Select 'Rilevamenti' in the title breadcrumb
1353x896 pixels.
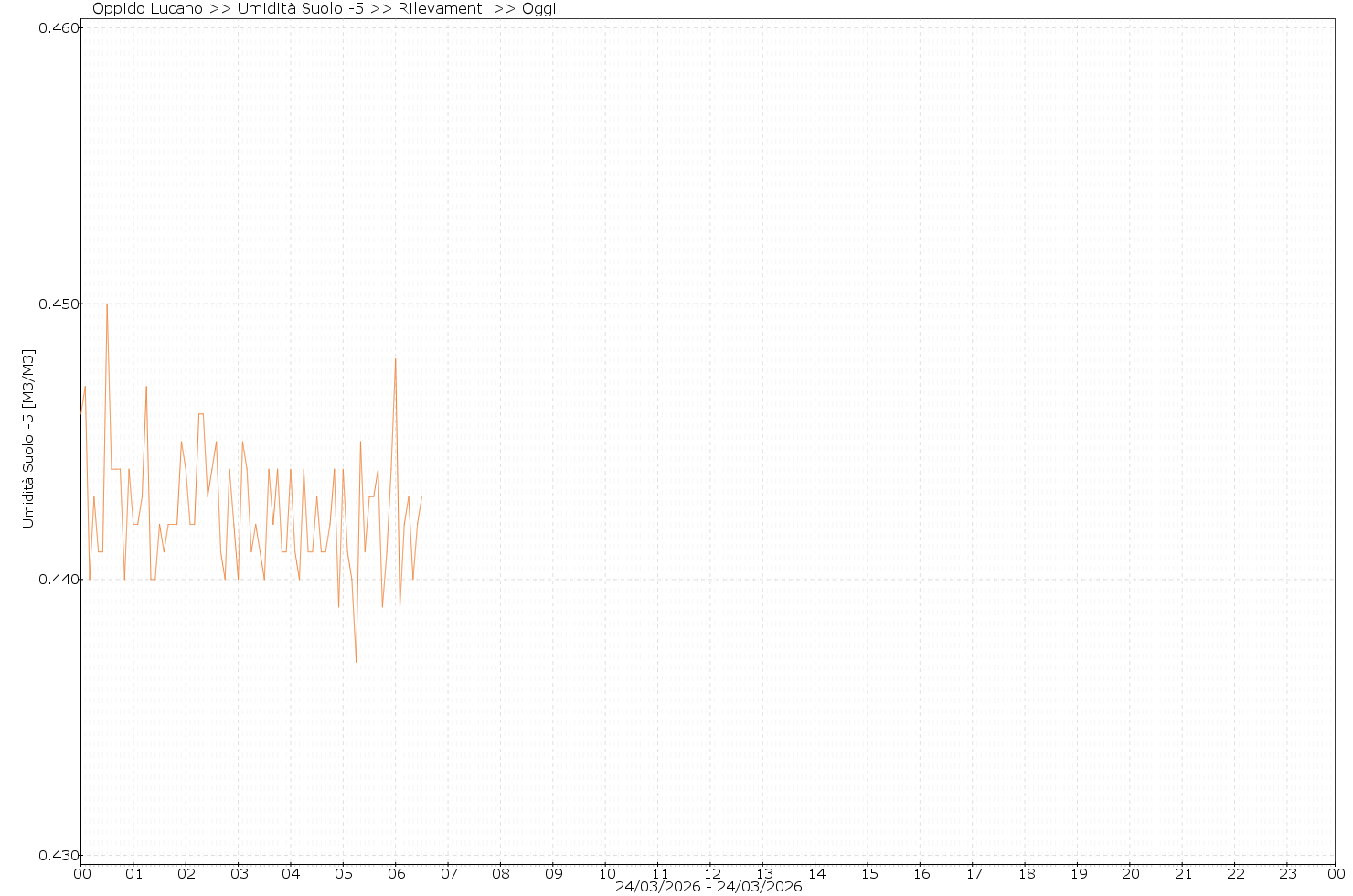[442, 9]
